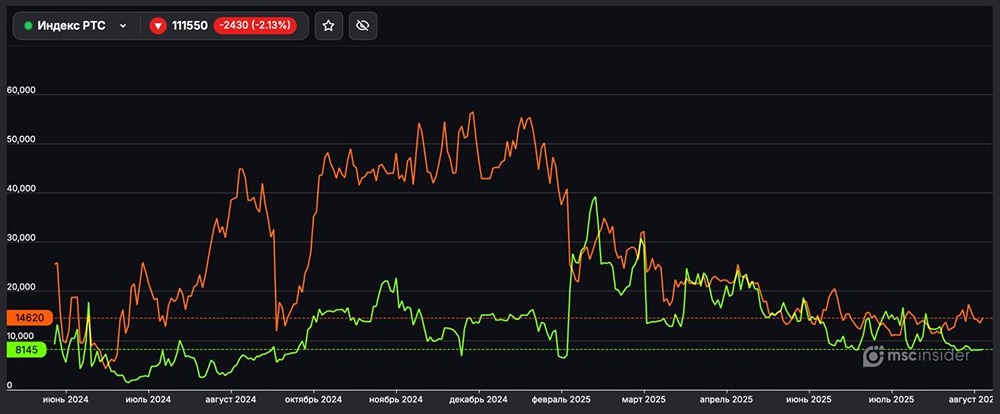Click the green line's February 2025 peak
Screen dimensions: 1000x414
[x=595, y=198]
